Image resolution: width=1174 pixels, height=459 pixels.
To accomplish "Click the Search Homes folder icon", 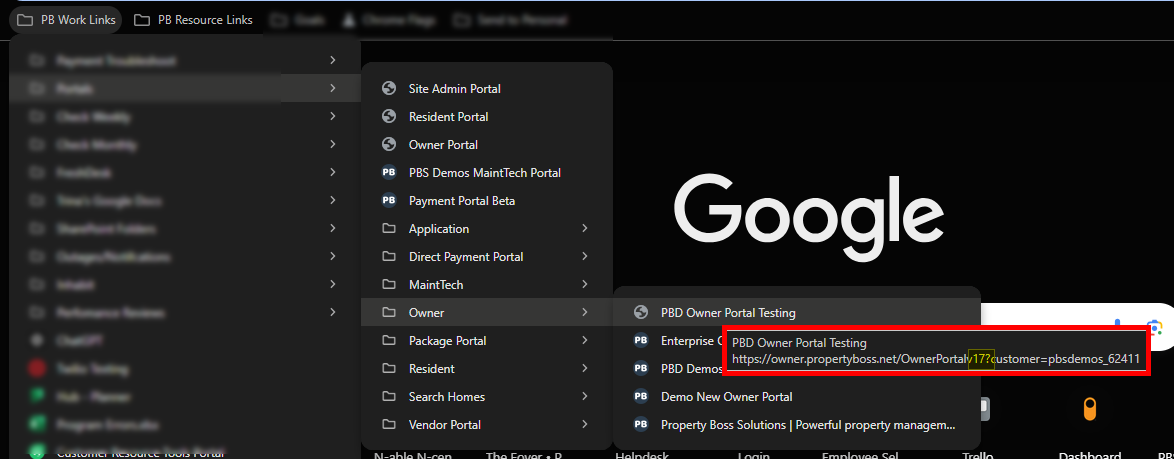I will click(389, 397).
